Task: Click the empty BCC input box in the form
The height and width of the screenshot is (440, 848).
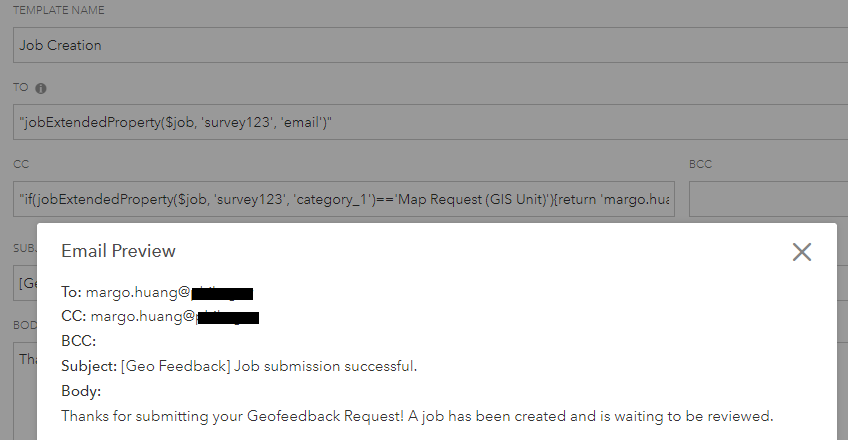Action: [768, 199]
